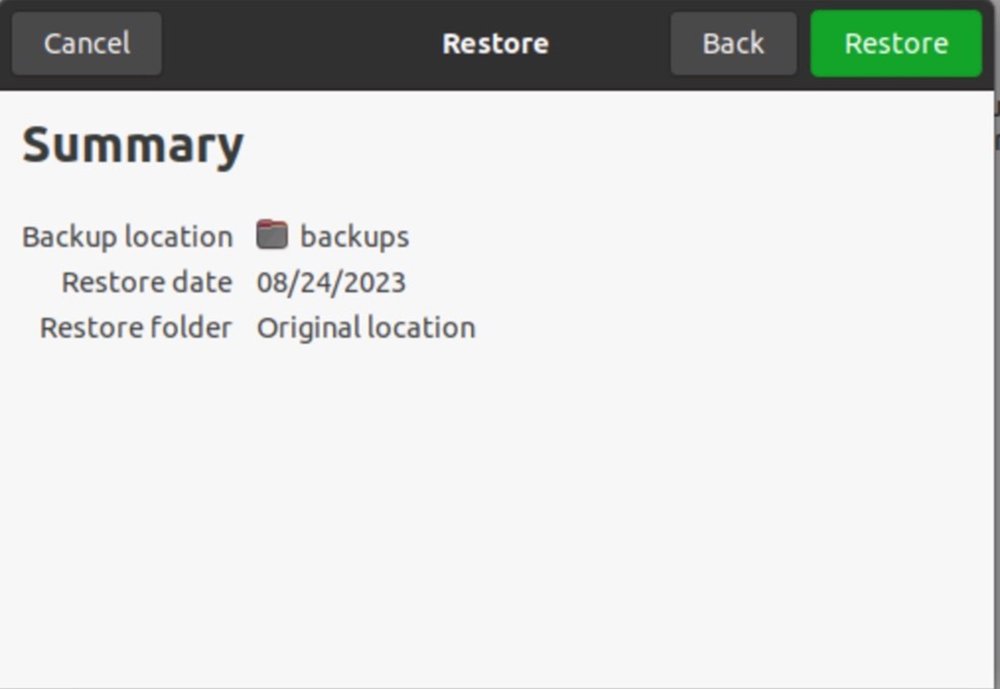
Task: Select the Backup location label
Action: coord(126,236)
